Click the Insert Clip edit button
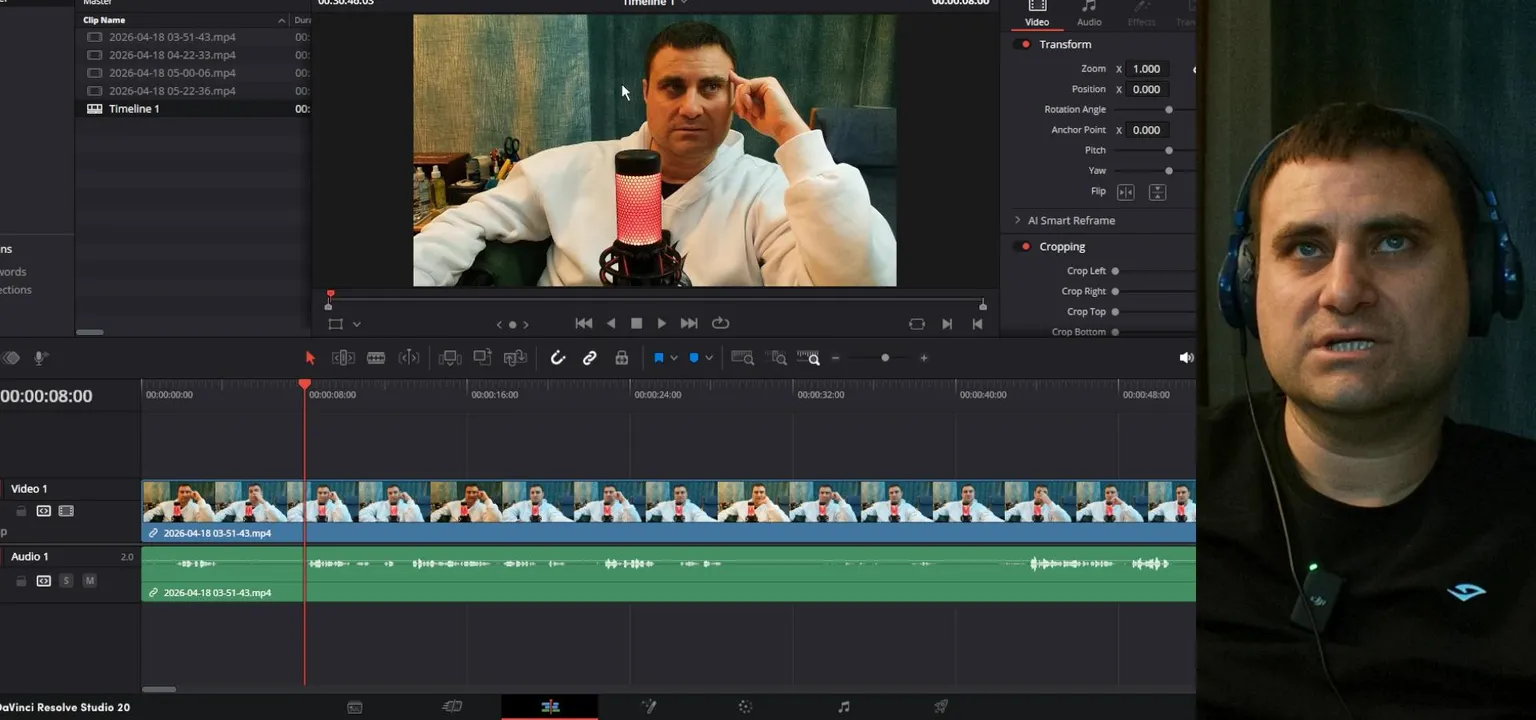The image size is (1536, 720). tap(450, 358)
